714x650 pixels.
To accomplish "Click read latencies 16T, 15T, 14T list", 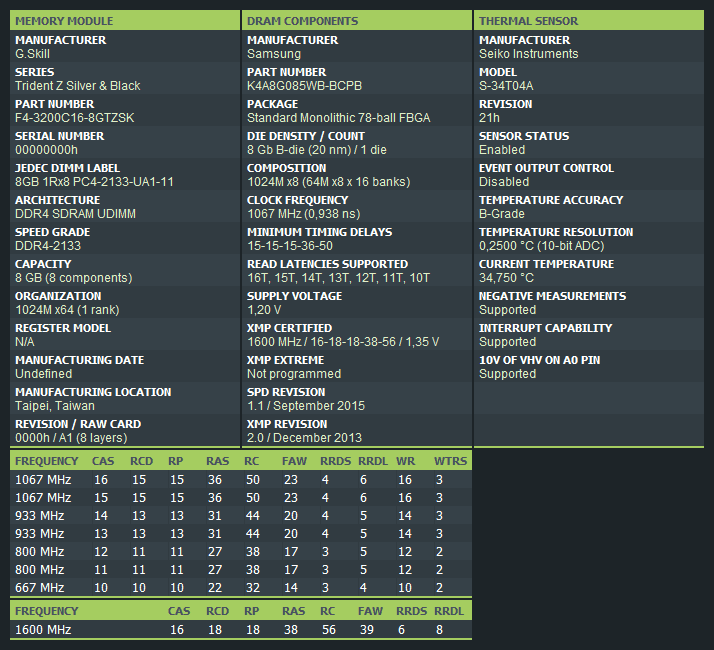I will coord(338,278).
